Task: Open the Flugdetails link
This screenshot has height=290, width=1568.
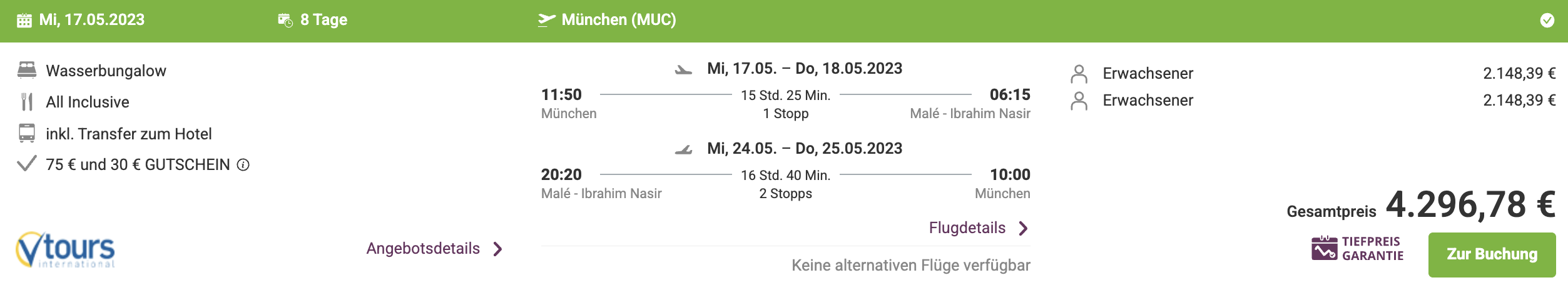Action: tap(967, 228)
